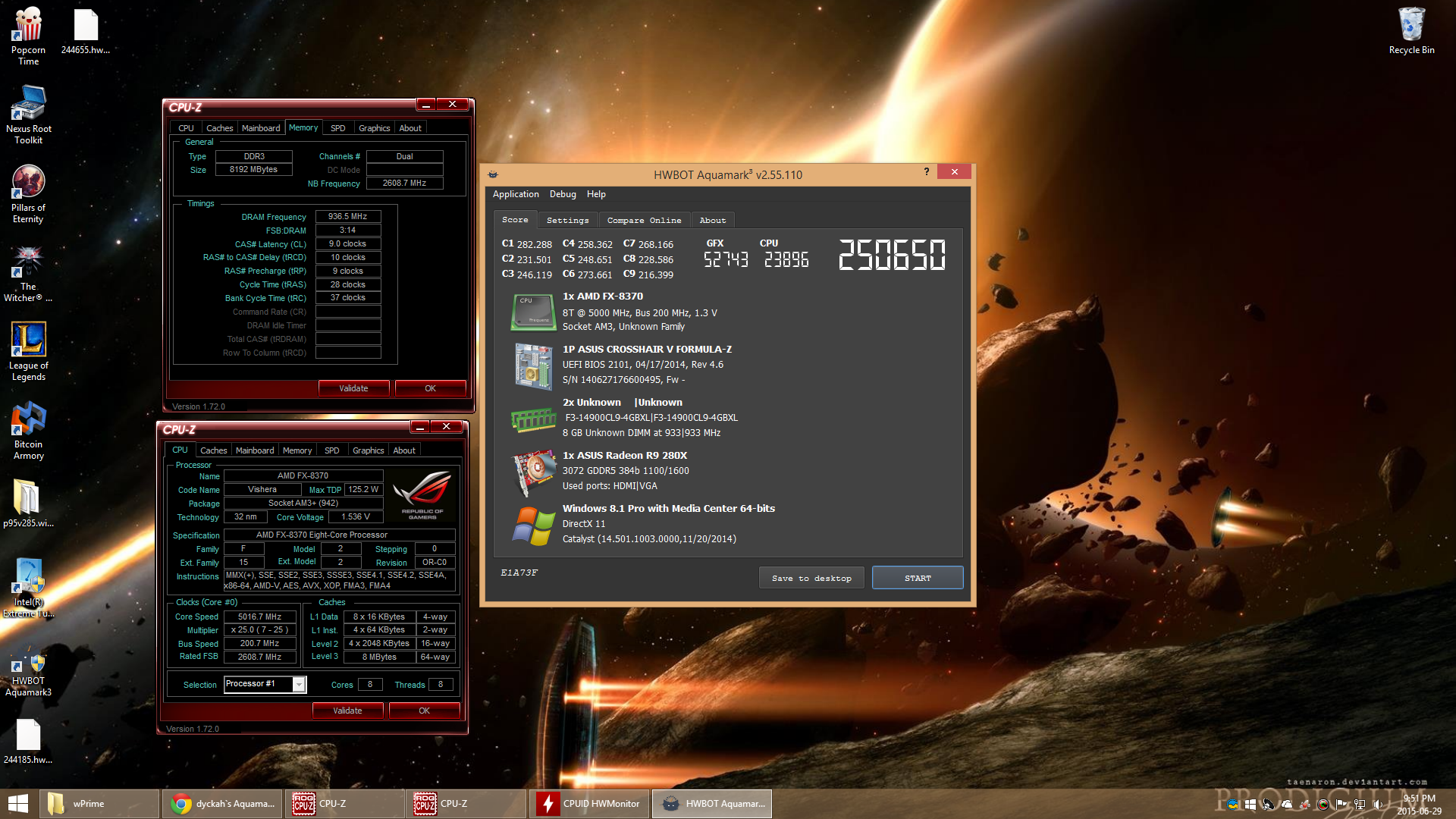Open SPD tab in top CPU-Z window
This screenshot has width=1456, height=819.
click(337, 128)
